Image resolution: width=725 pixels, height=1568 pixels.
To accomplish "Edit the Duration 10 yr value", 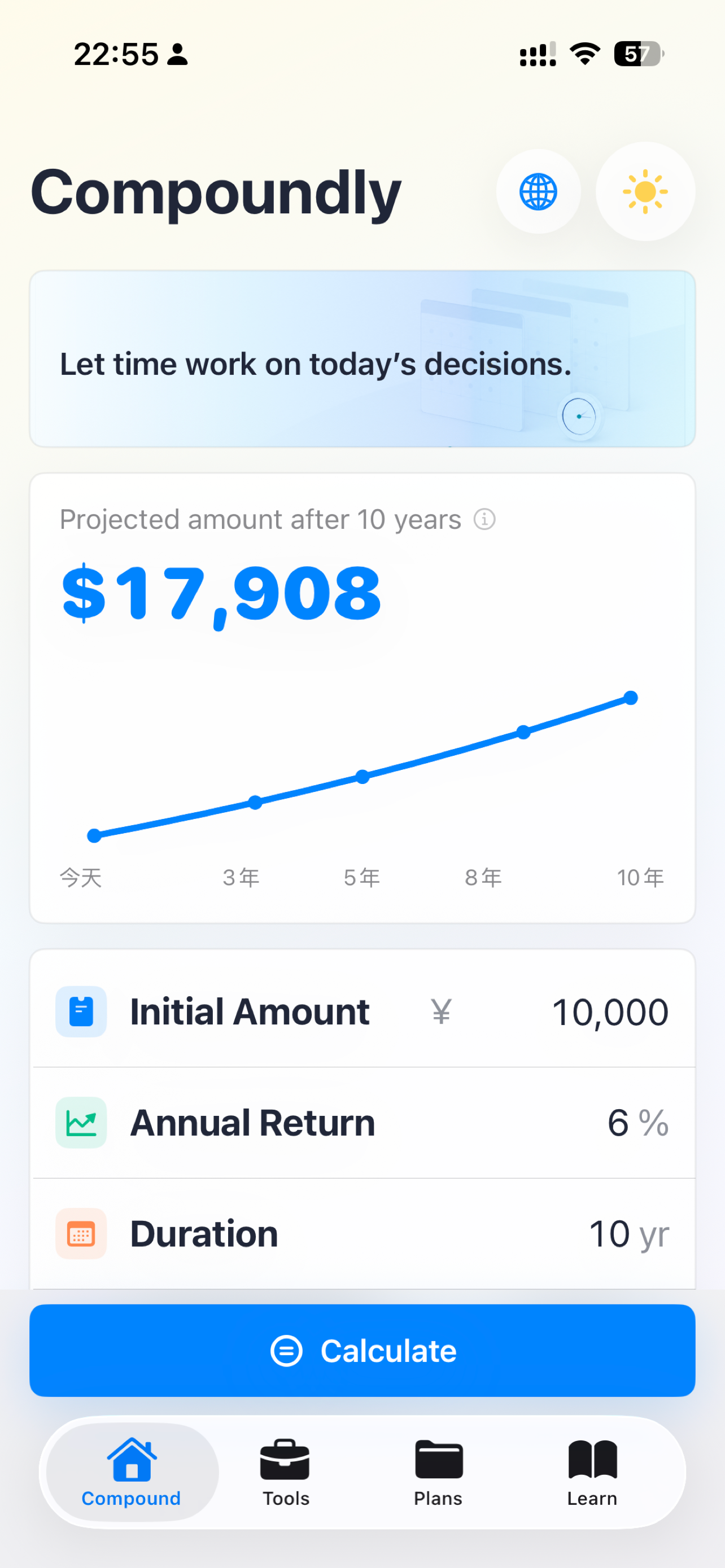I will click(629, 1234).
